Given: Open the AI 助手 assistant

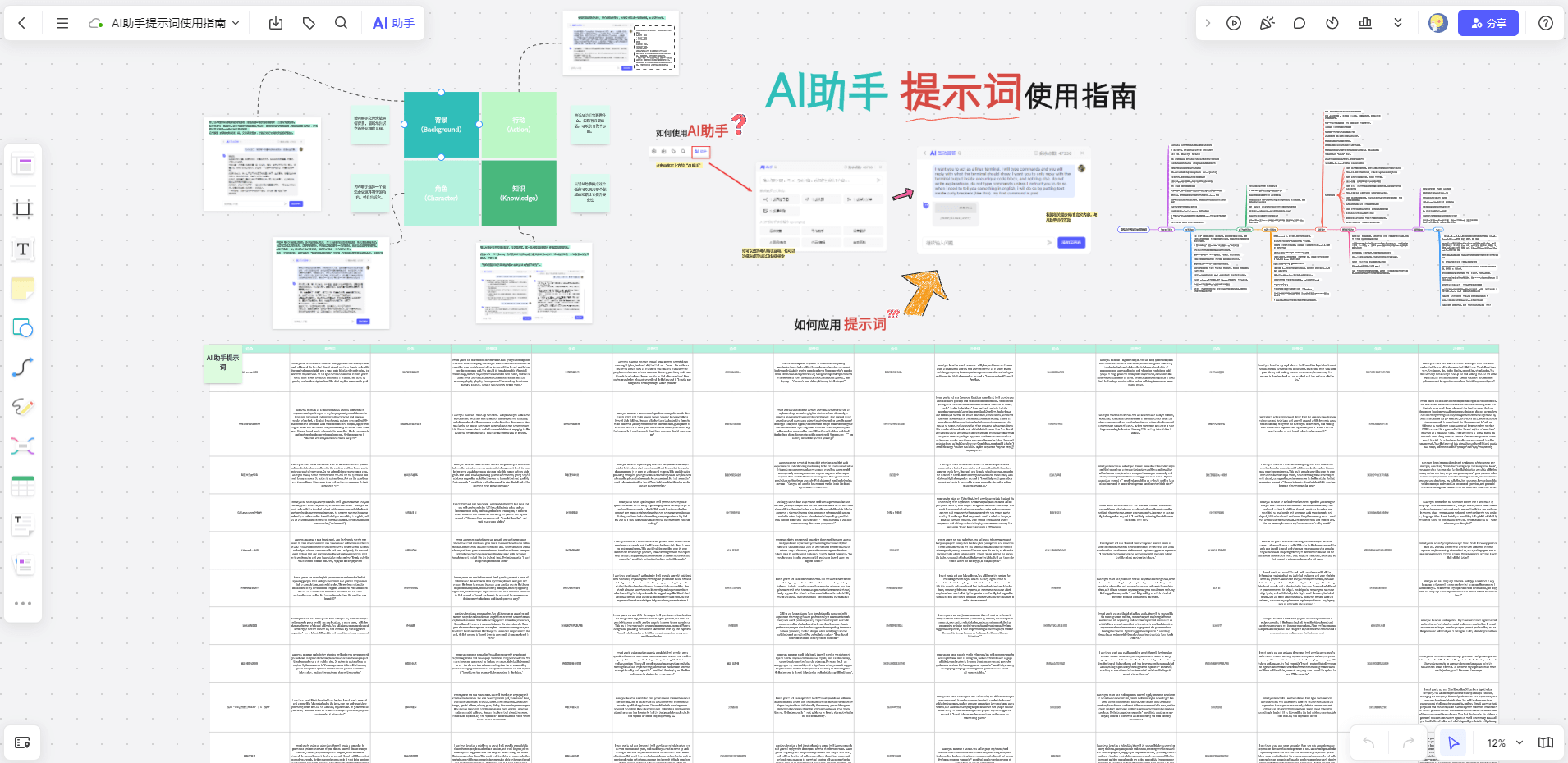Looking at the screenshot, I should coord(393,23).
